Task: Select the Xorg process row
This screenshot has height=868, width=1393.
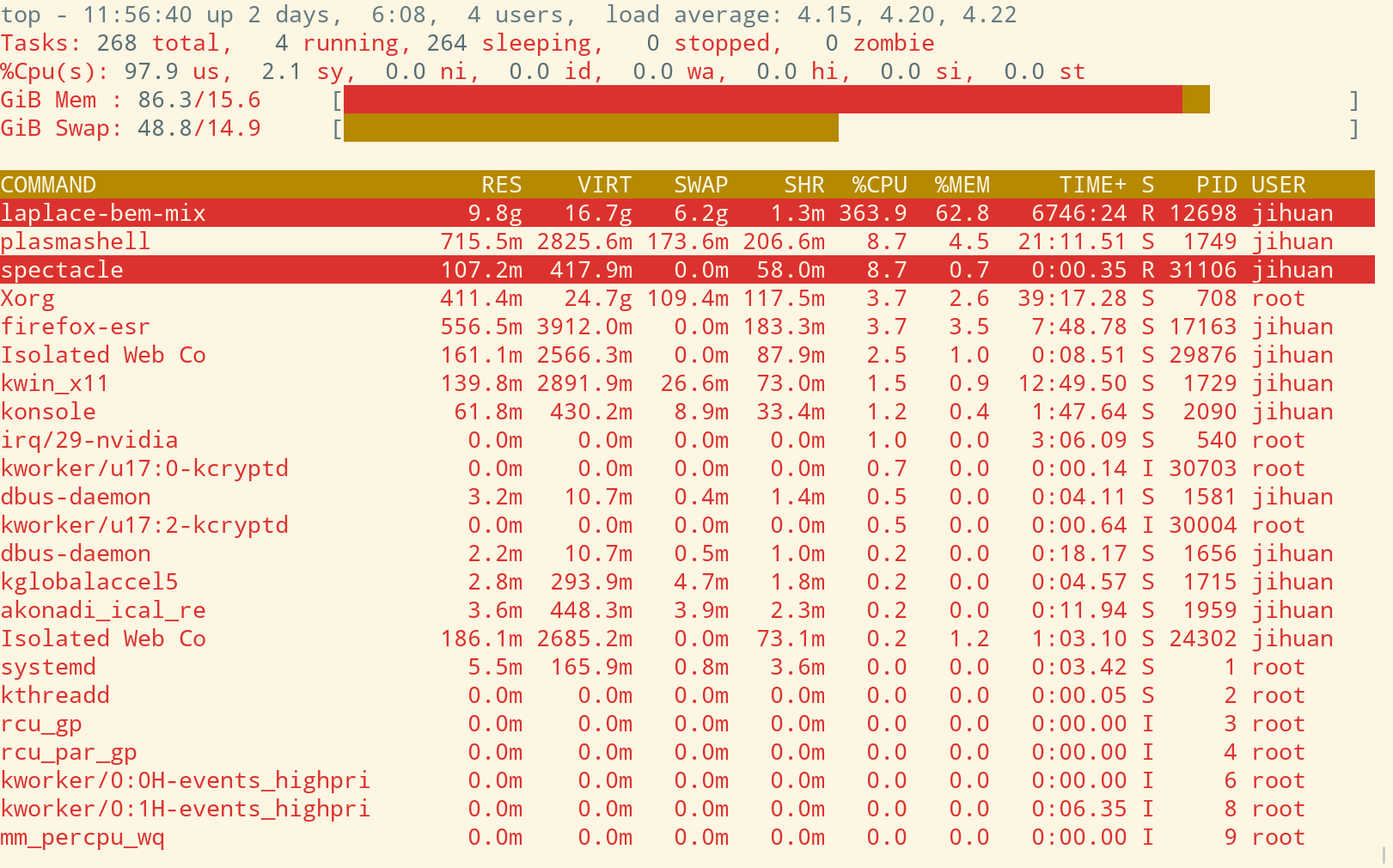Action: (687, 298)
